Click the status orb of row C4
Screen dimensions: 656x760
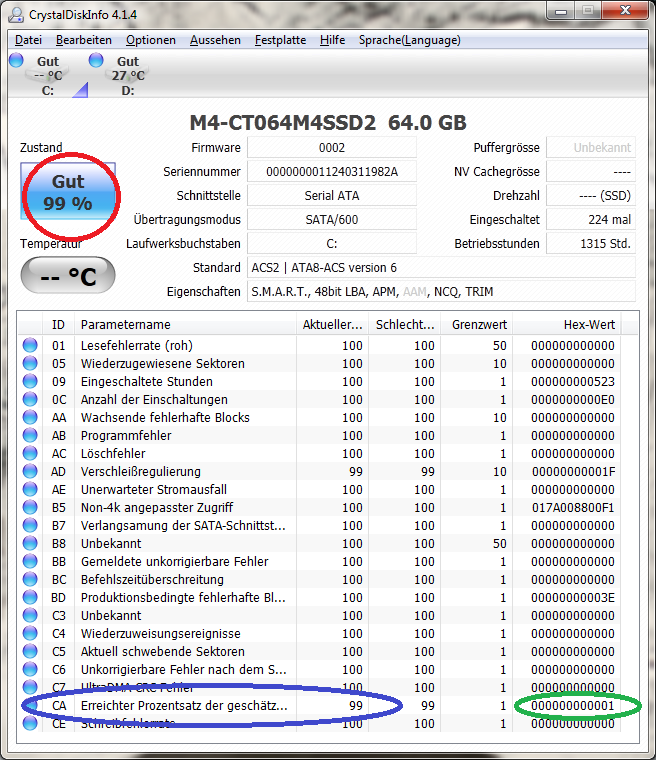click(x=30, y=633)
